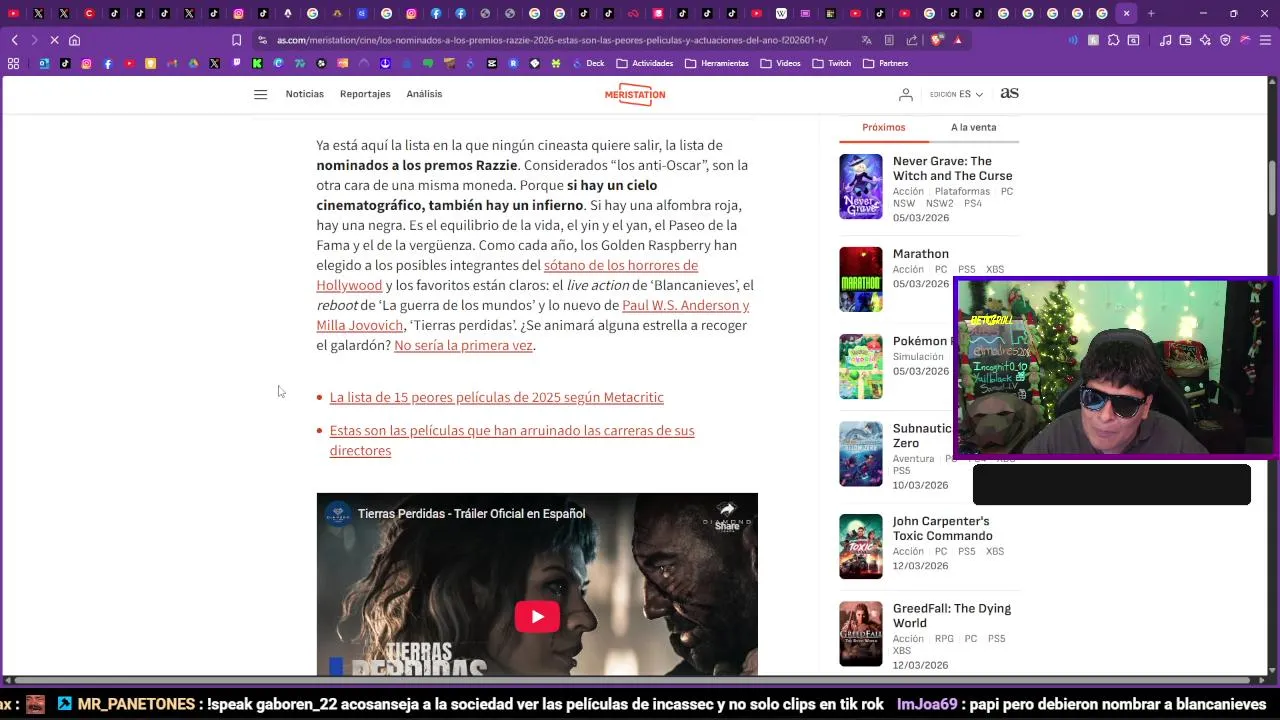Open the extensions puzzle icon
Viewport: 1280px width, 720px height.
pyautogui.click(x=1113, y=40)
